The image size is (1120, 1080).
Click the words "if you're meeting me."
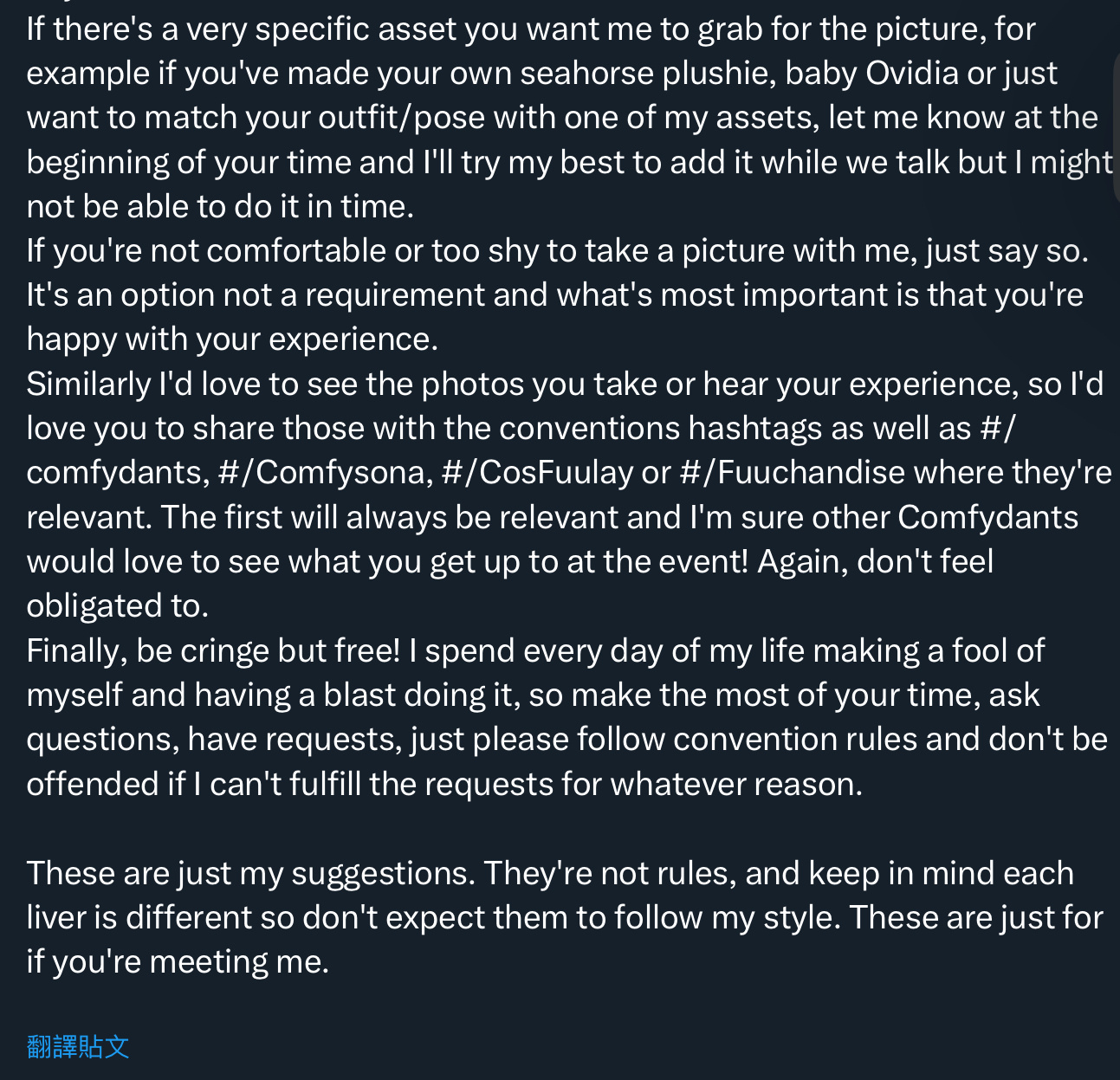point(178,961)
